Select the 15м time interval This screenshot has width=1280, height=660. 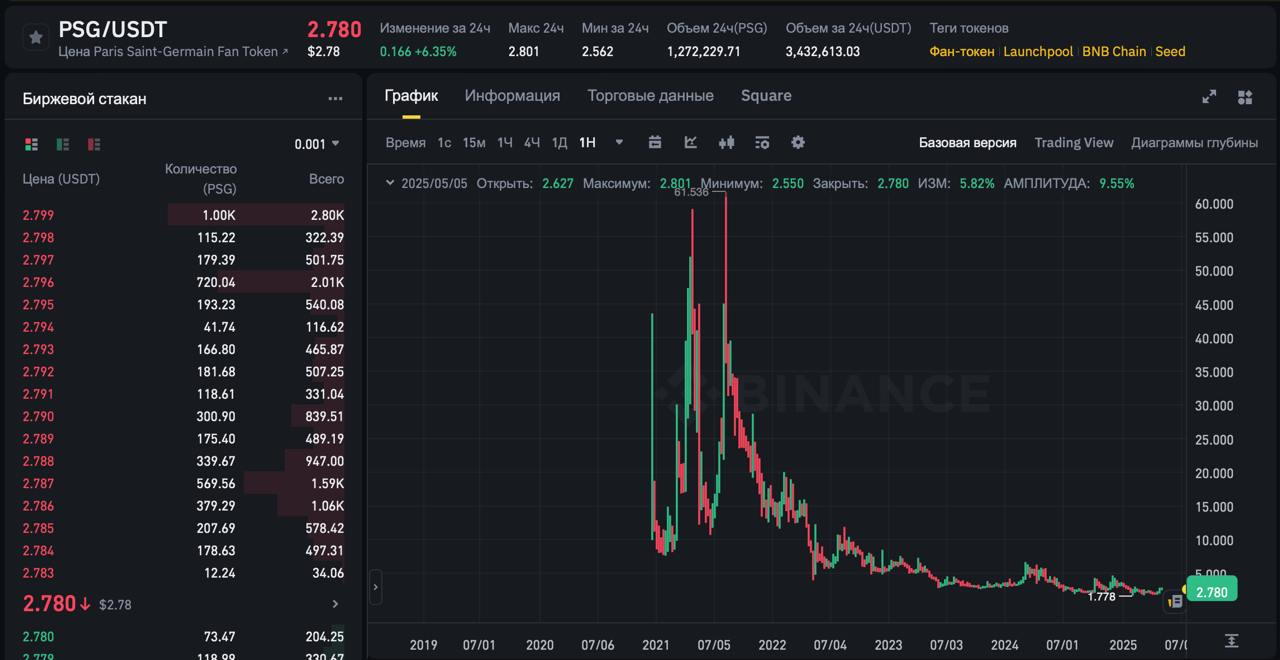474,143
